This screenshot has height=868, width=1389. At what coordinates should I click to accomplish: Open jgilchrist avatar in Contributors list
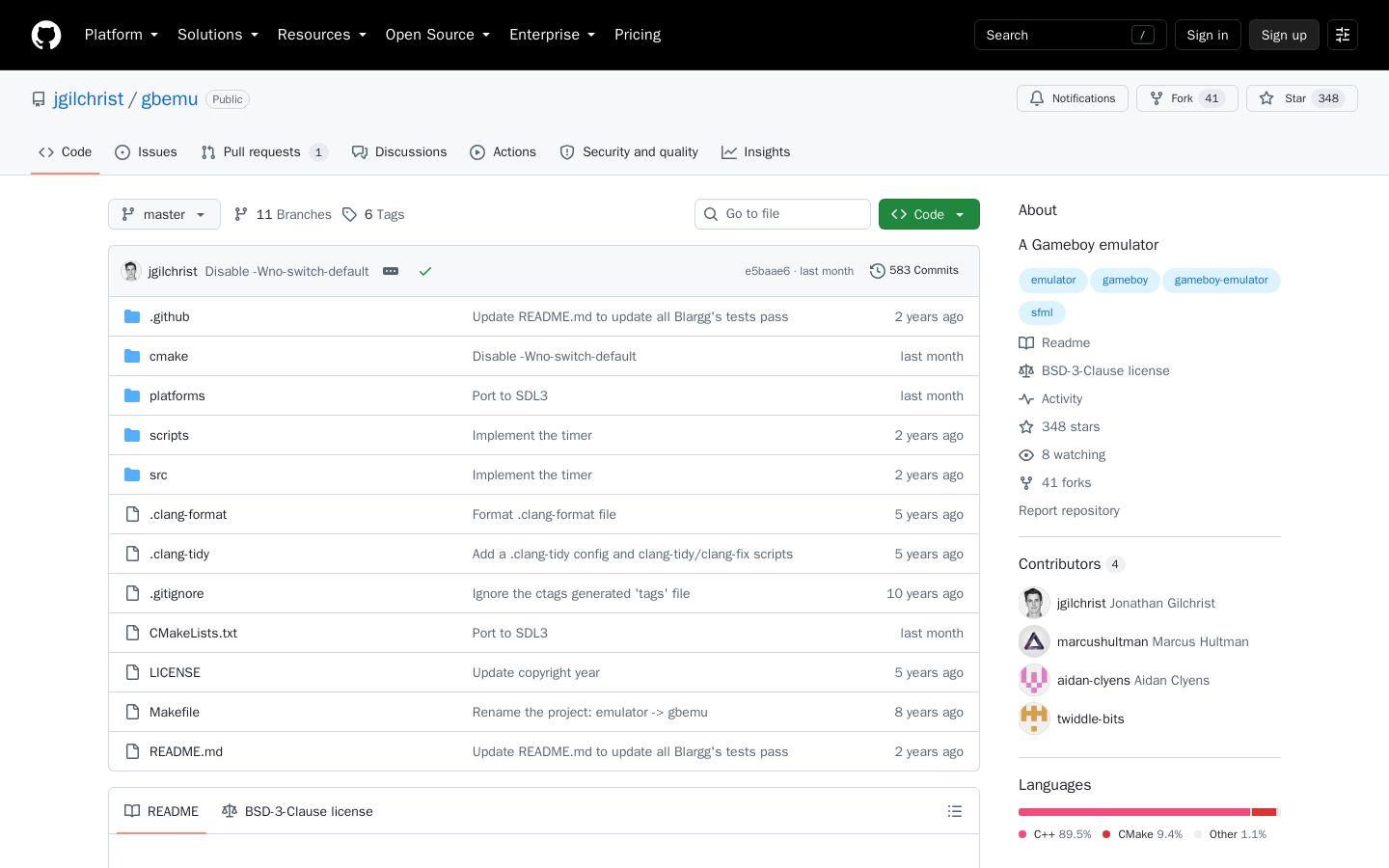(1034, 603)
